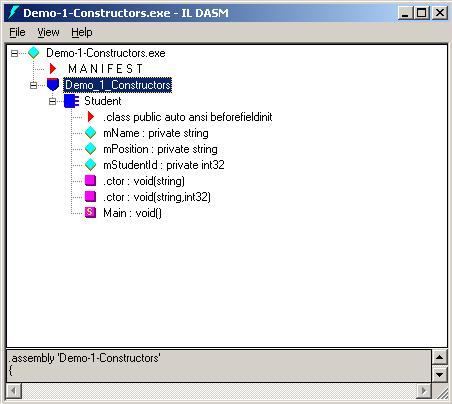This screenshot has height=404, width=452.
Task: Click the status pane scroll down arrow
Action: pos(439,374)
